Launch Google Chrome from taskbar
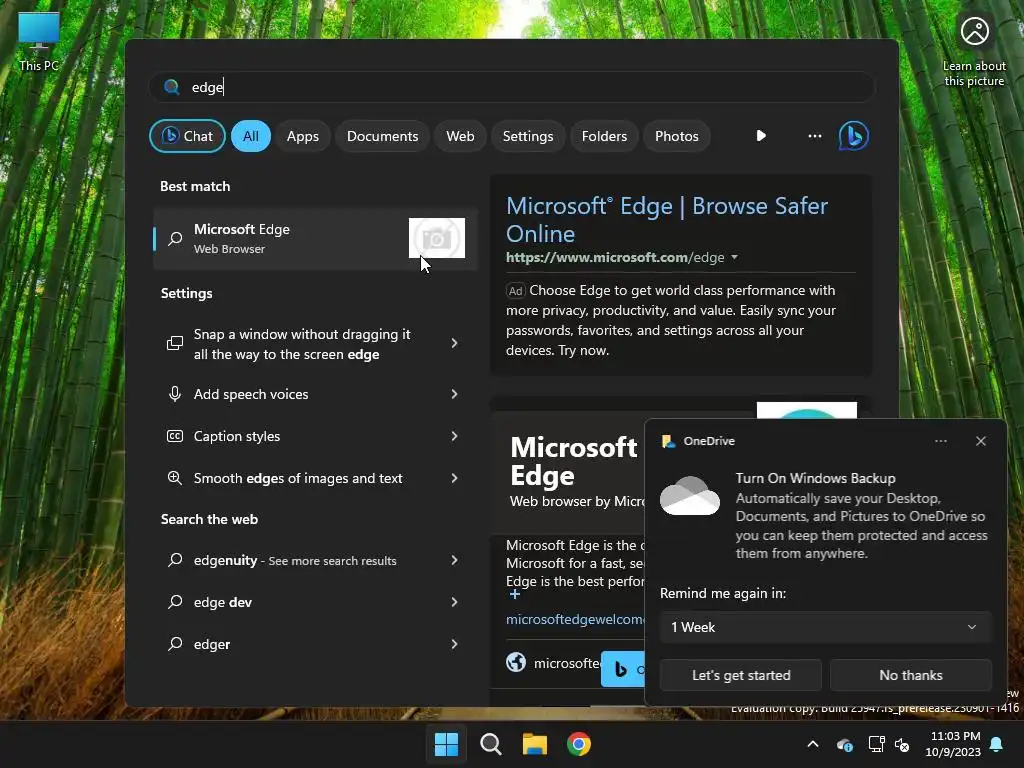 pyautogui.click(x=579, y=744)
